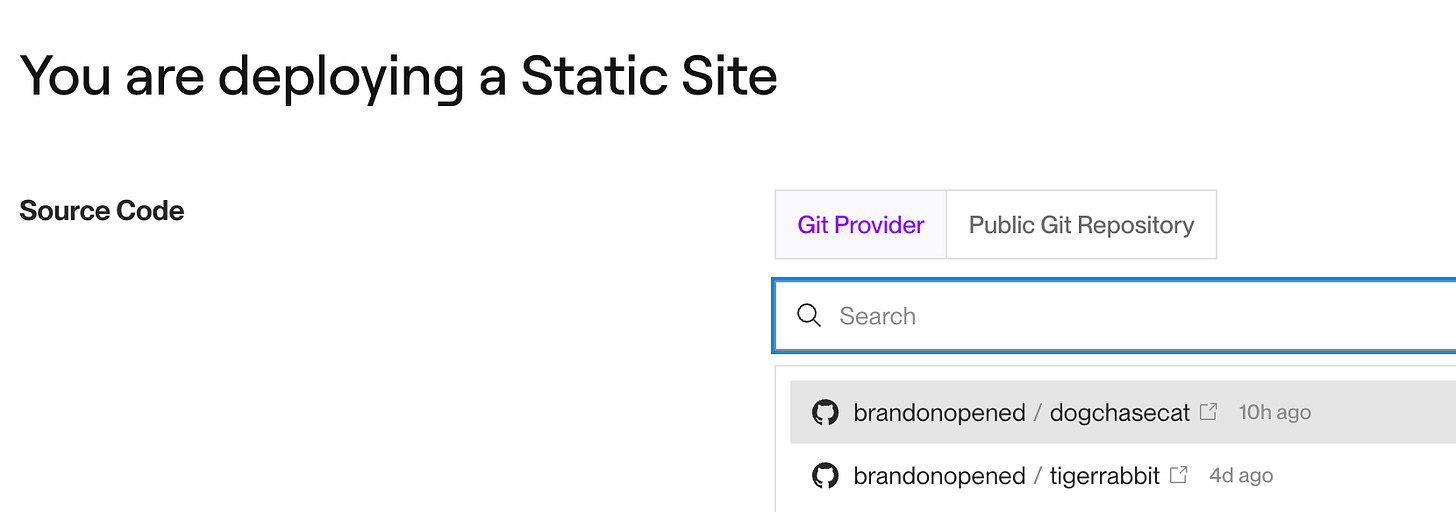The height and width of the screenshot is (512, 1456).
Task: Open dogchasecat via its external link icon
Action: click(x=1208, y=411)
